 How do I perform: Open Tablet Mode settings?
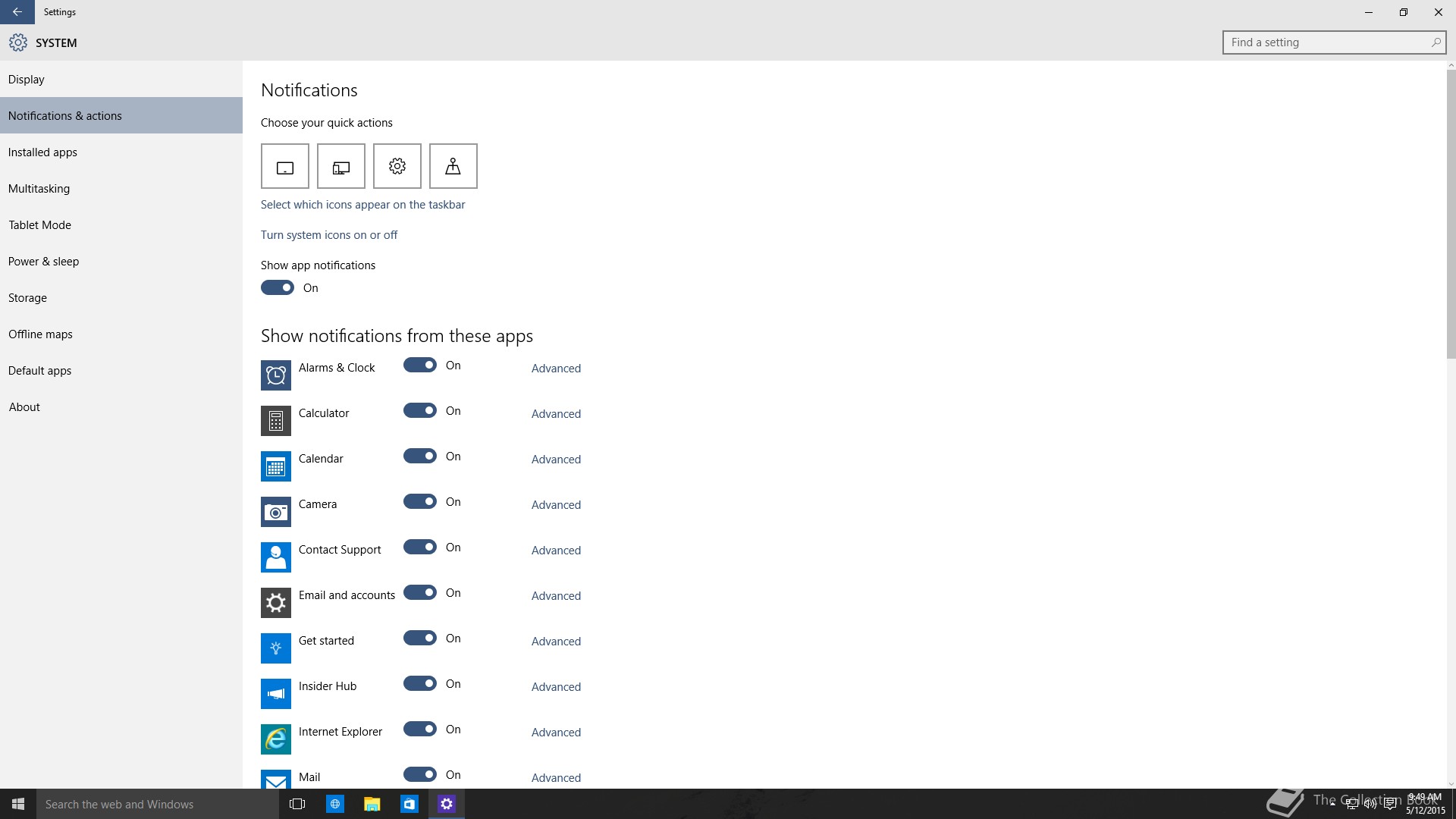tap(121, 224)
